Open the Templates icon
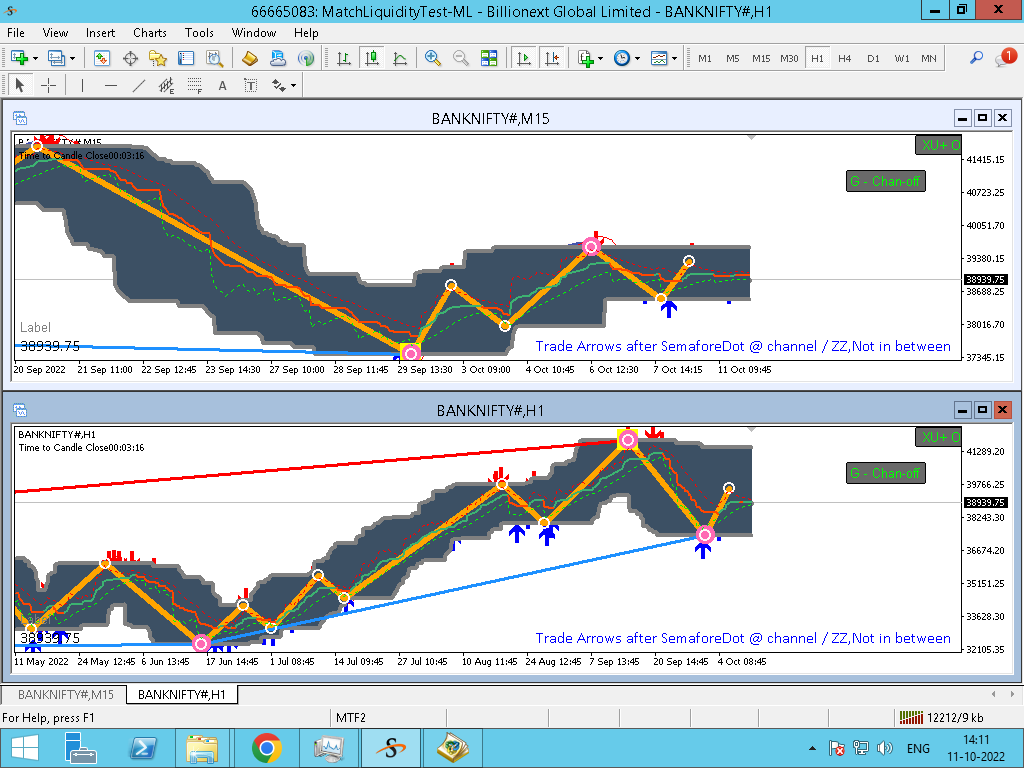This screenshot has width=1024, height=768. coord(660,58)
